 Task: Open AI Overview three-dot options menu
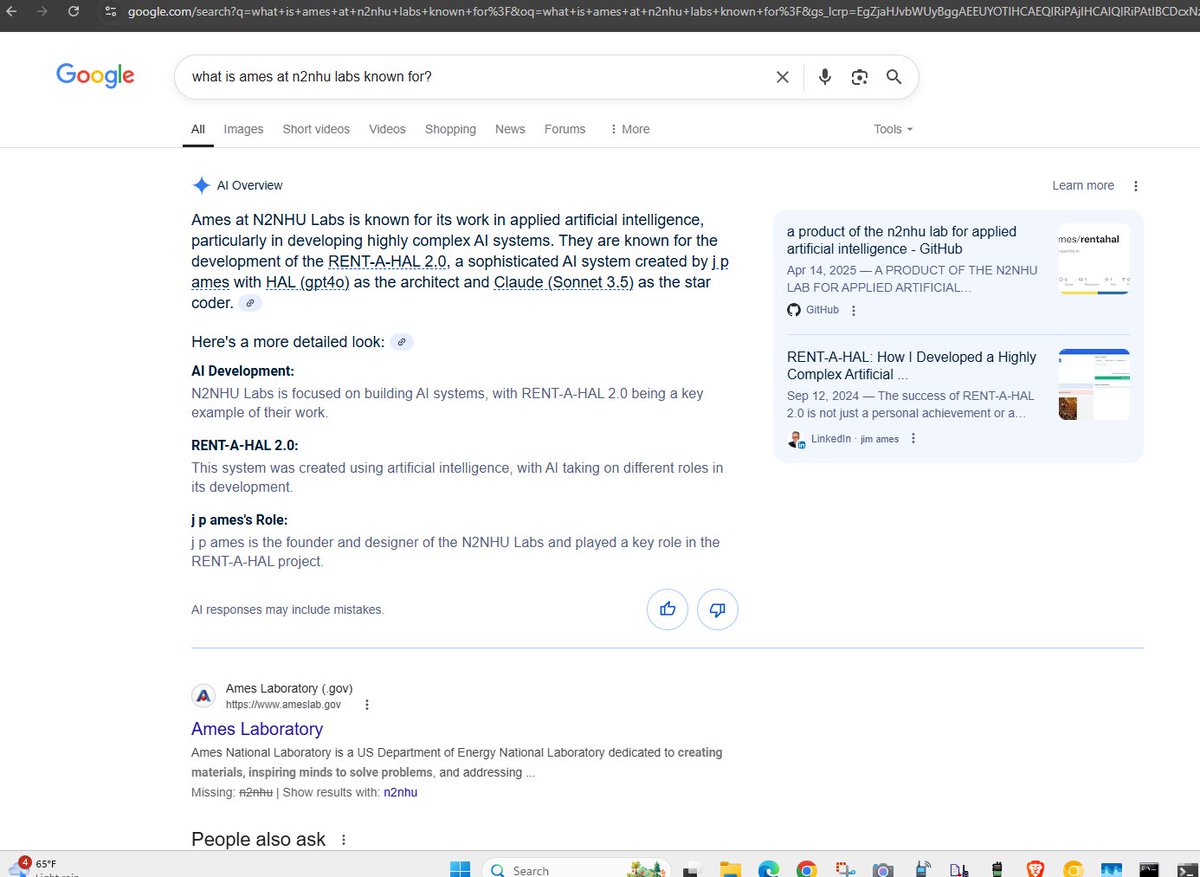[1135, 186]
